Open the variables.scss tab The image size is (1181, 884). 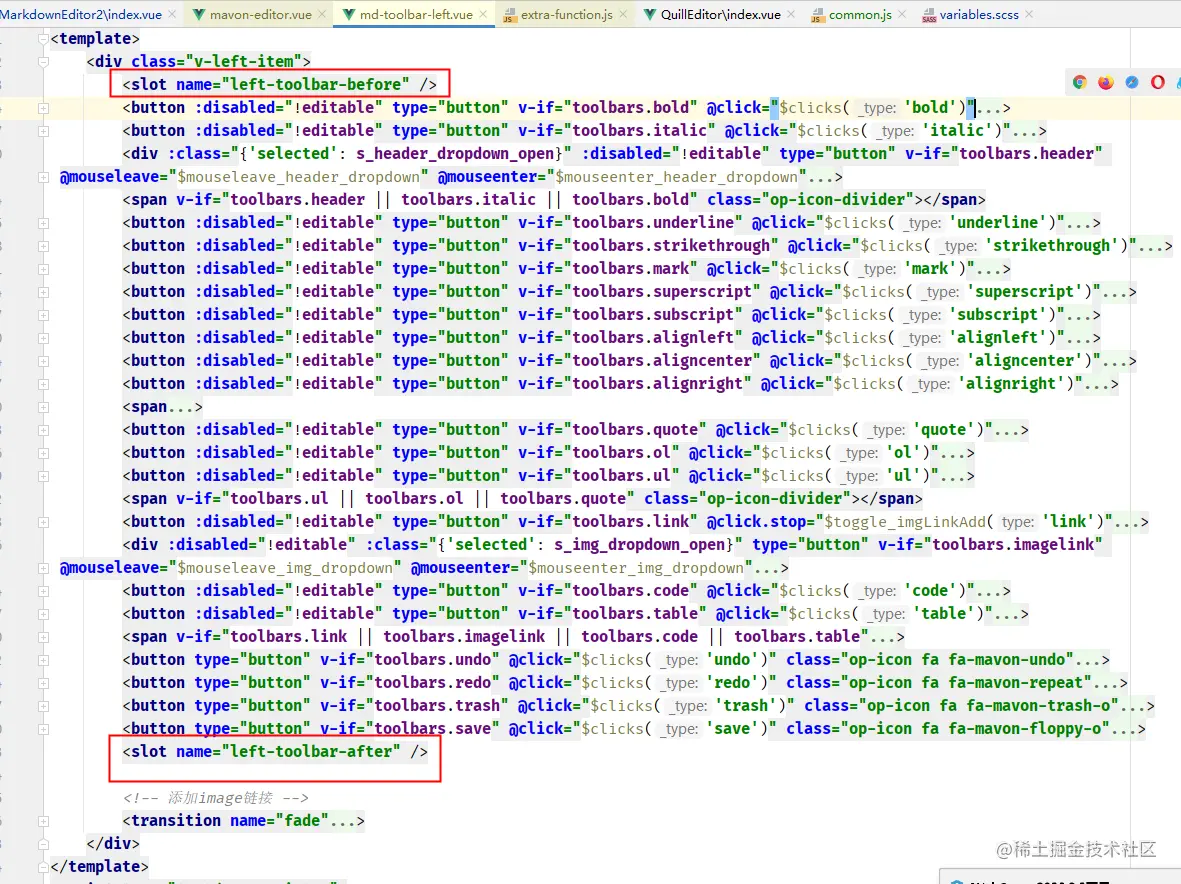coord(979,14)
